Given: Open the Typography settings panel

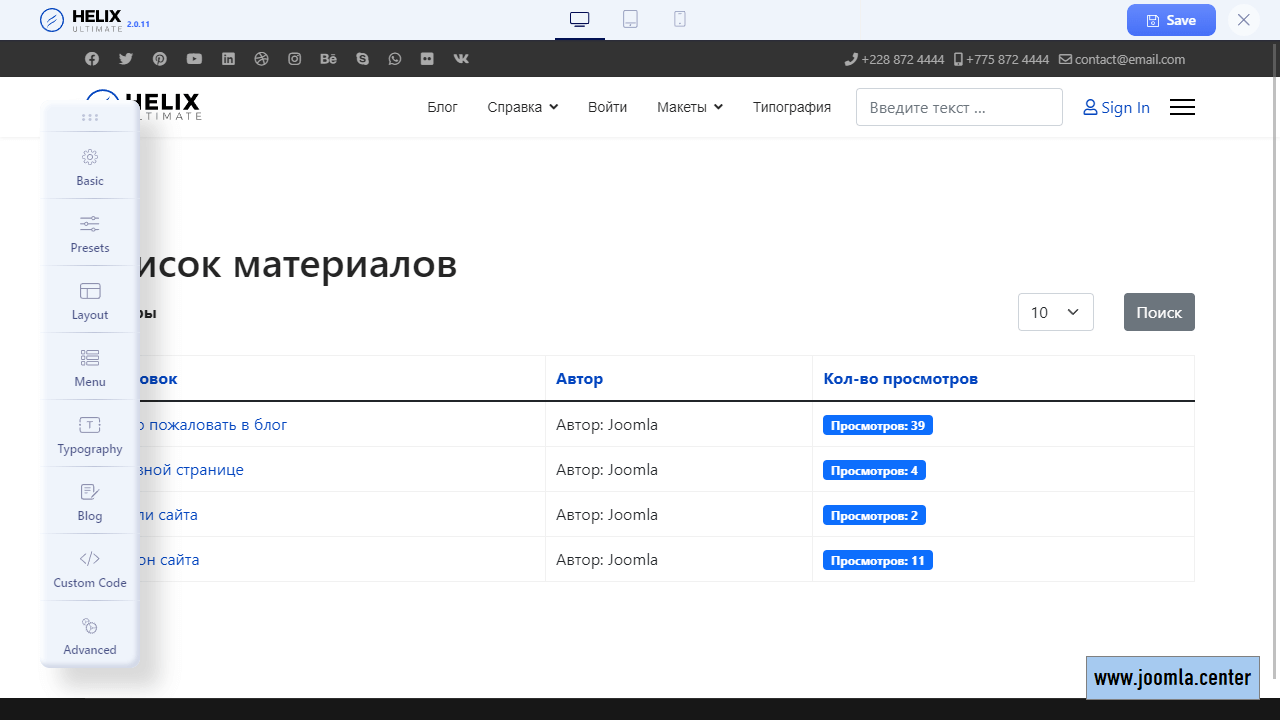Looking at the screenshot, I should point(90,434).
